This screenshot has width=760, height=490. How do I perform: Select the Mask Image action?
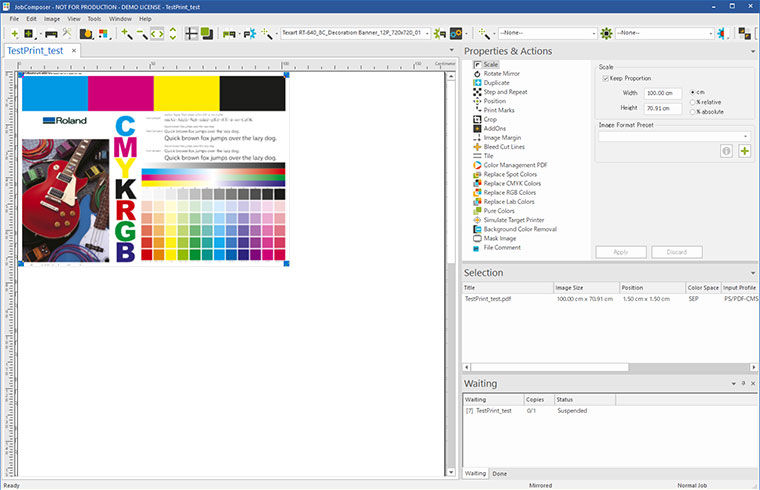click(501, 238)
